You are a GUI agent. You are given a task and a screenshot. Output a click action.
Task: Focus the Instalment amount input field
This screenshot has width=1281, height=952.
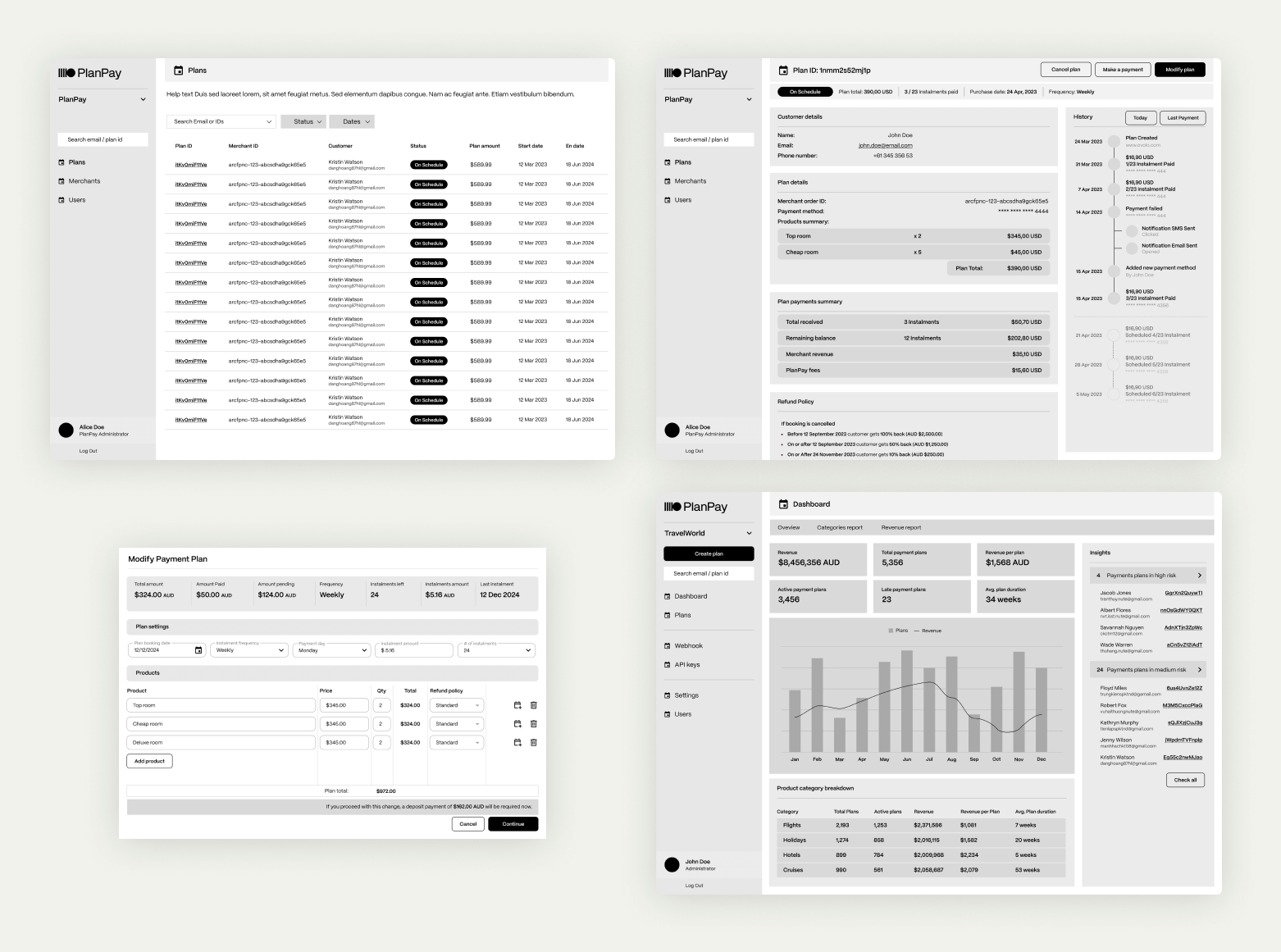pos(416,650)
